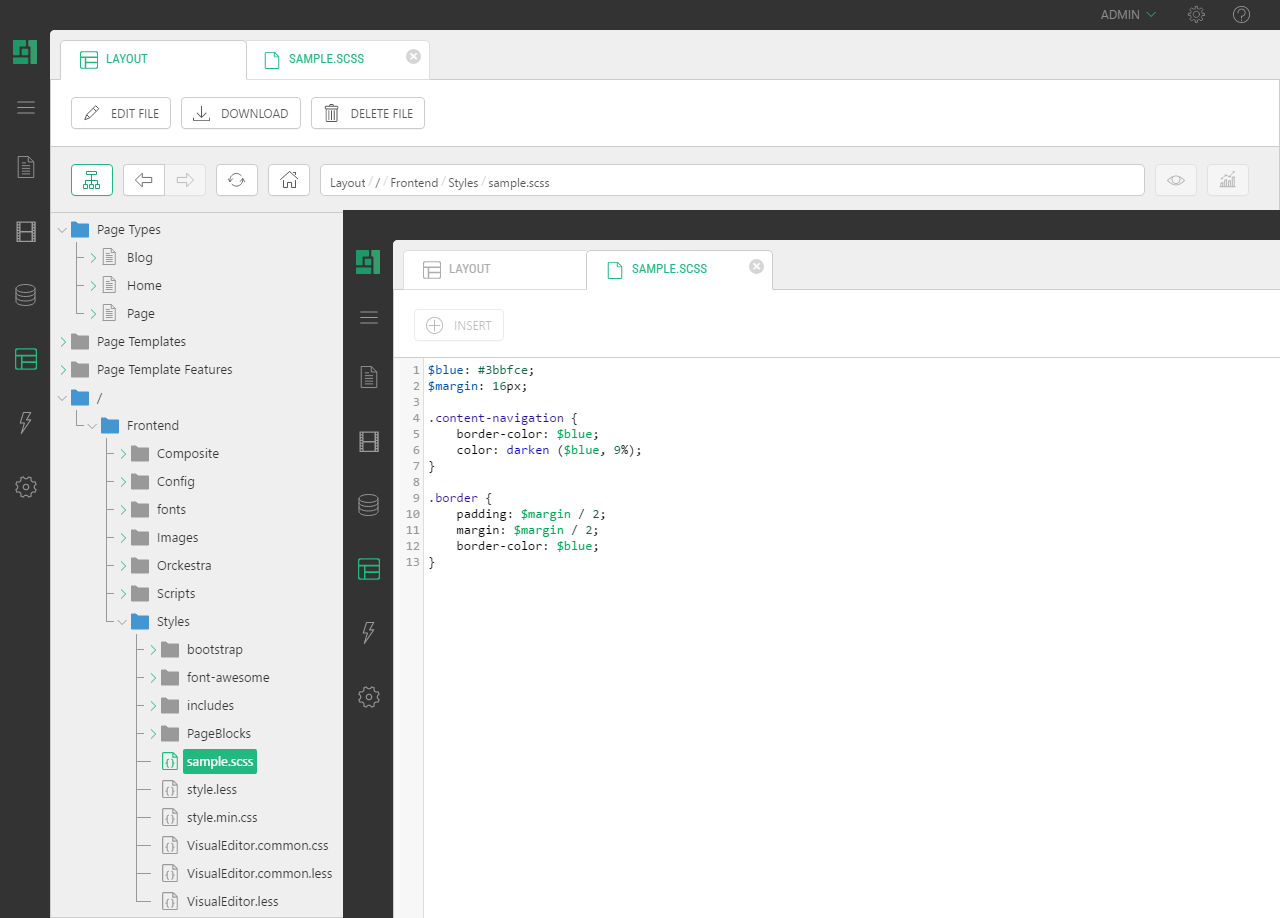Viewport: 1280px width, 918px height.
Task: Select style.min.css in the file tree
Action: (x=222, y=818)
